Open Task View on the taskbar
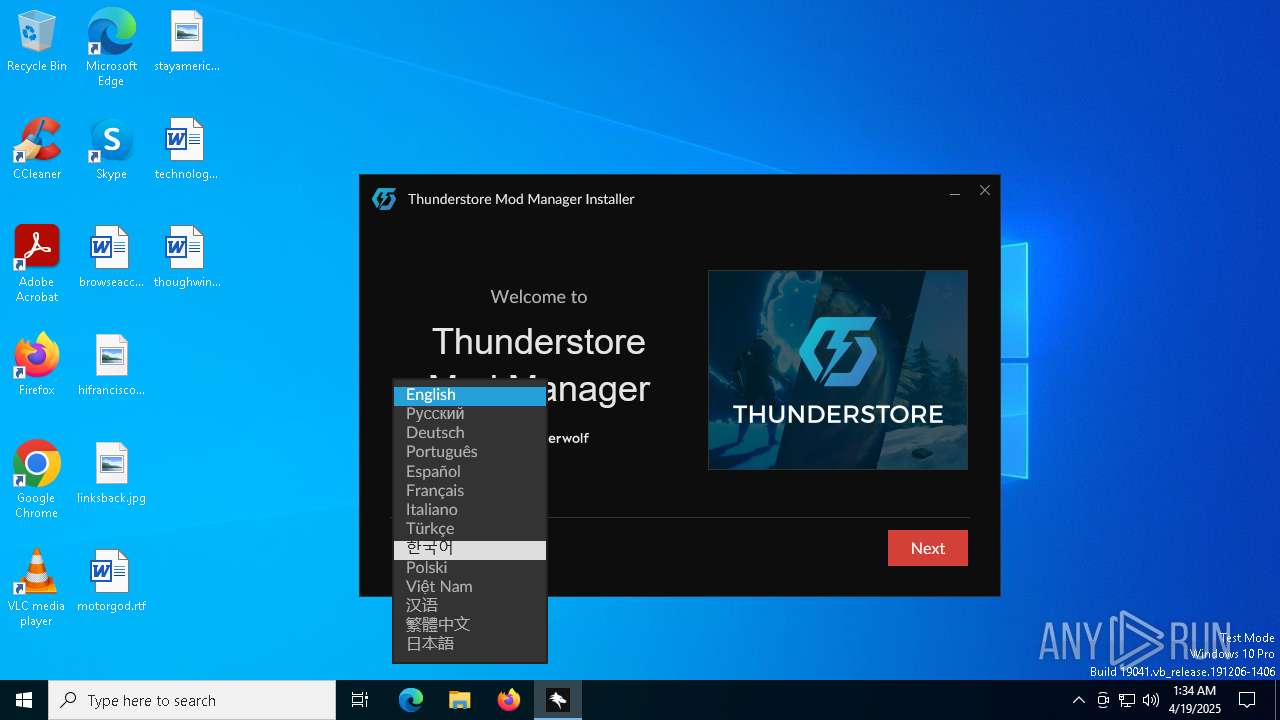The height and width of the screenshot is (720, 1280). (360, 700)
